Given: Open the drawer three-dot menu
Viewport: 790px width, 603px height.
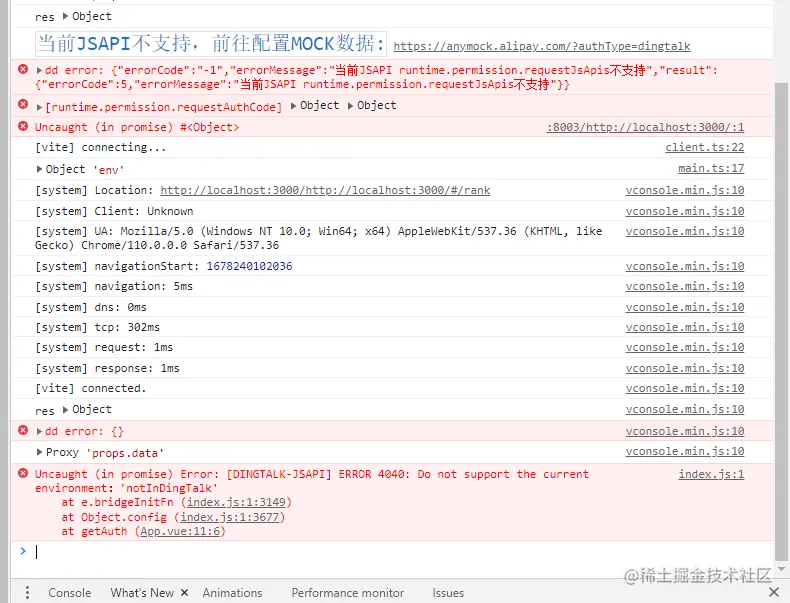Looking at the screenshot, I should [27, 592].
